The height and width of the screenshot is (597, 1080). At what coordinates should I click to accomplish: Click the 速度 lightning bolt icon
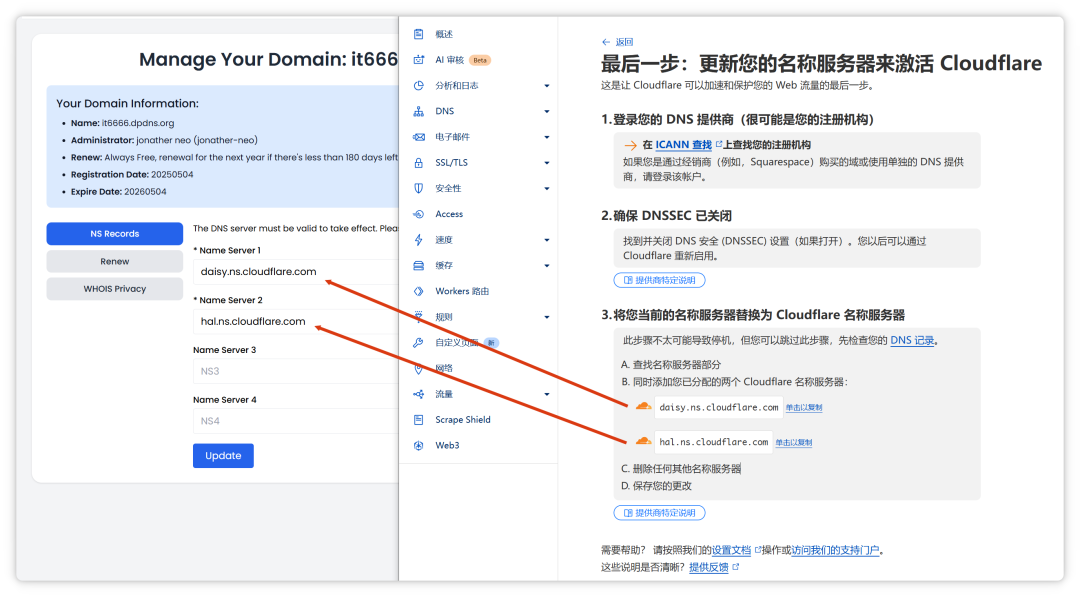pyautogui.click(x=418, y=240)
